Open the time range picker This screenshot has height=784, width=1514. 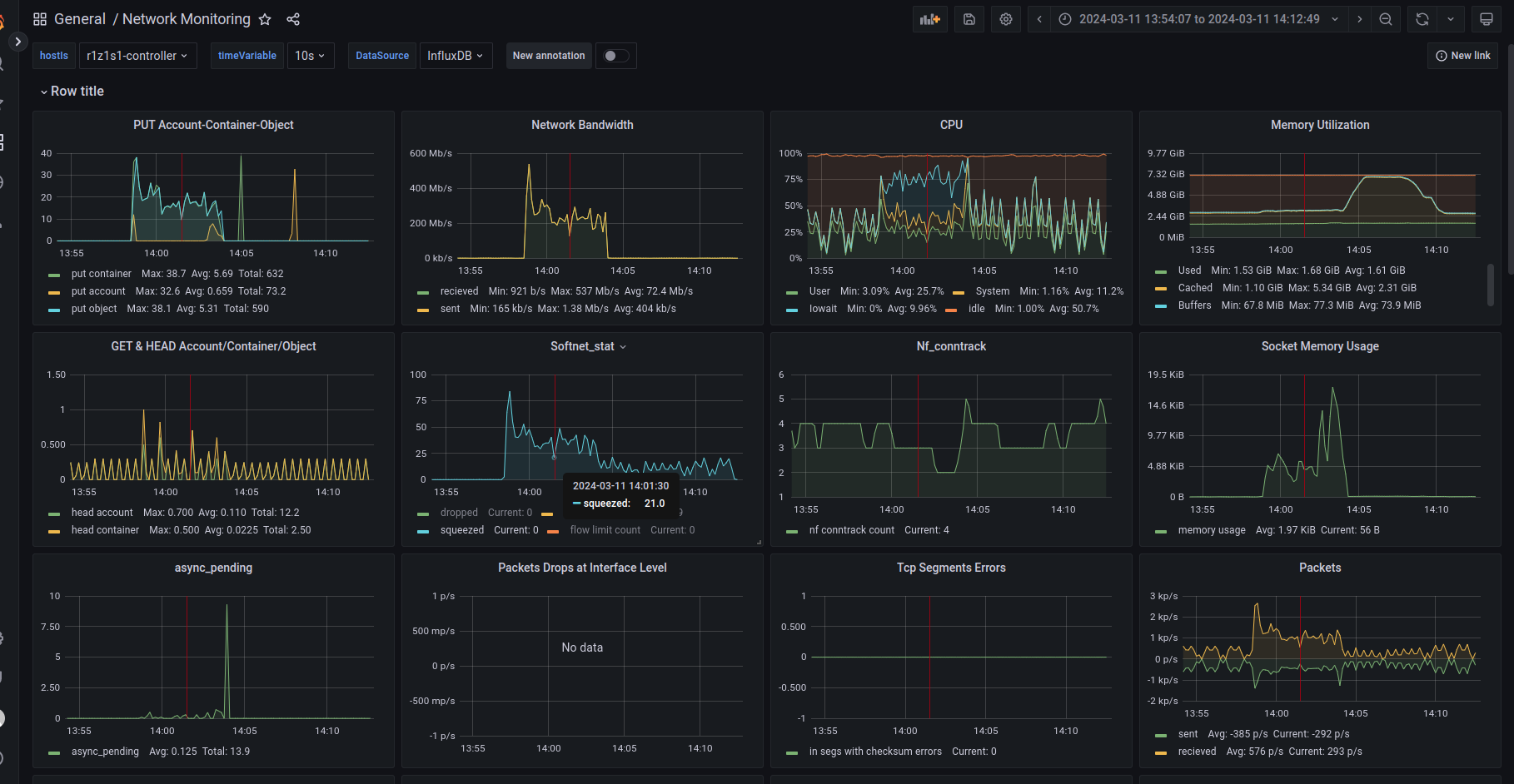[x=1199, y=19]
